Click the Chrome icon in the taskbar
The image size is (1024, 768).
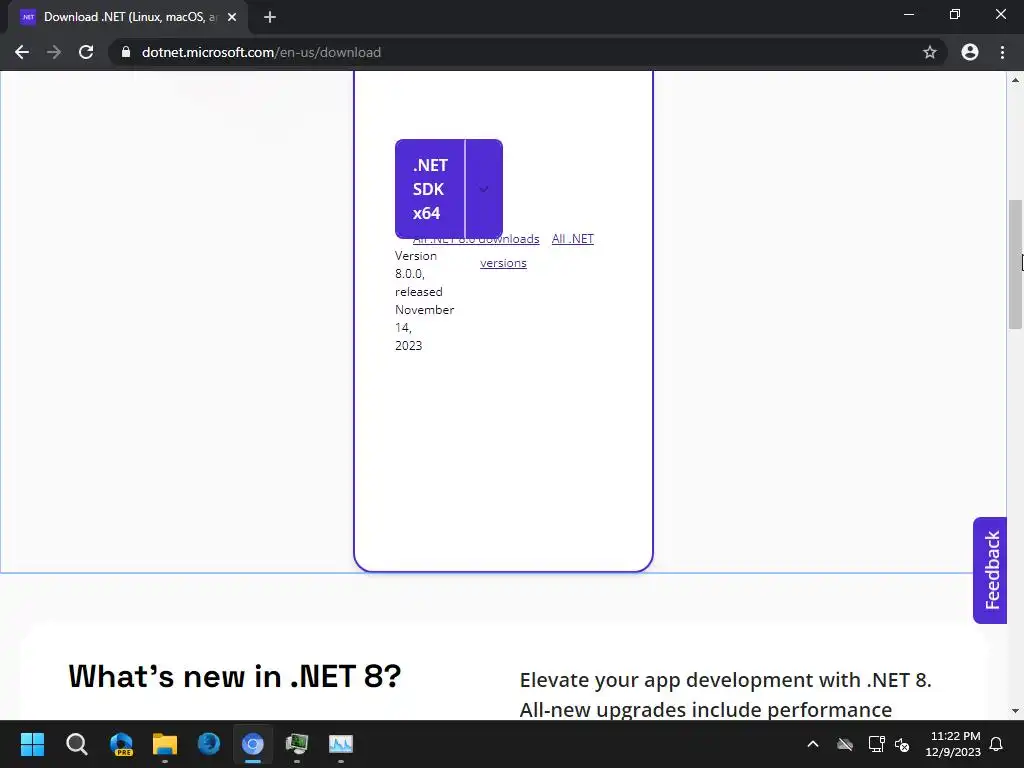coord(253,744)
